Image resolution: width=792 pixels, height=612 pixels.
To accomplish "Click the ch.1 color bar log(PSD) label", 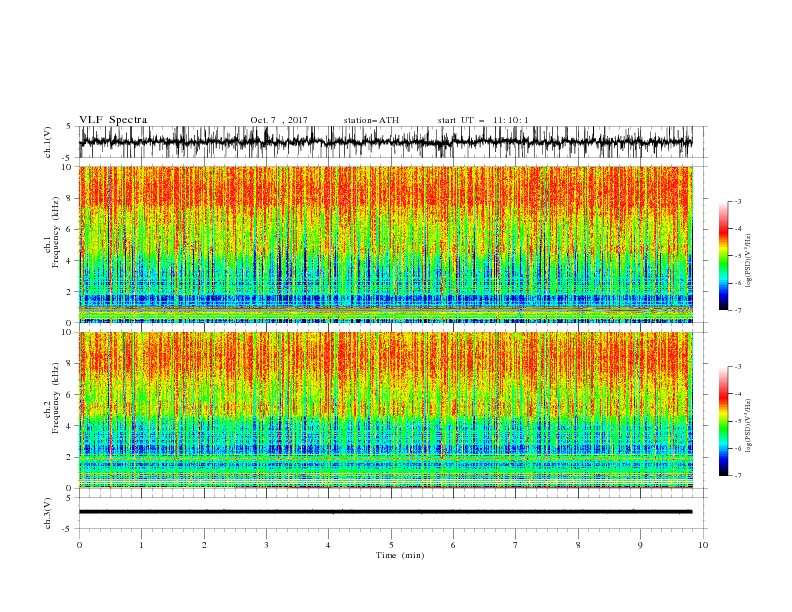I will point(749,261).
